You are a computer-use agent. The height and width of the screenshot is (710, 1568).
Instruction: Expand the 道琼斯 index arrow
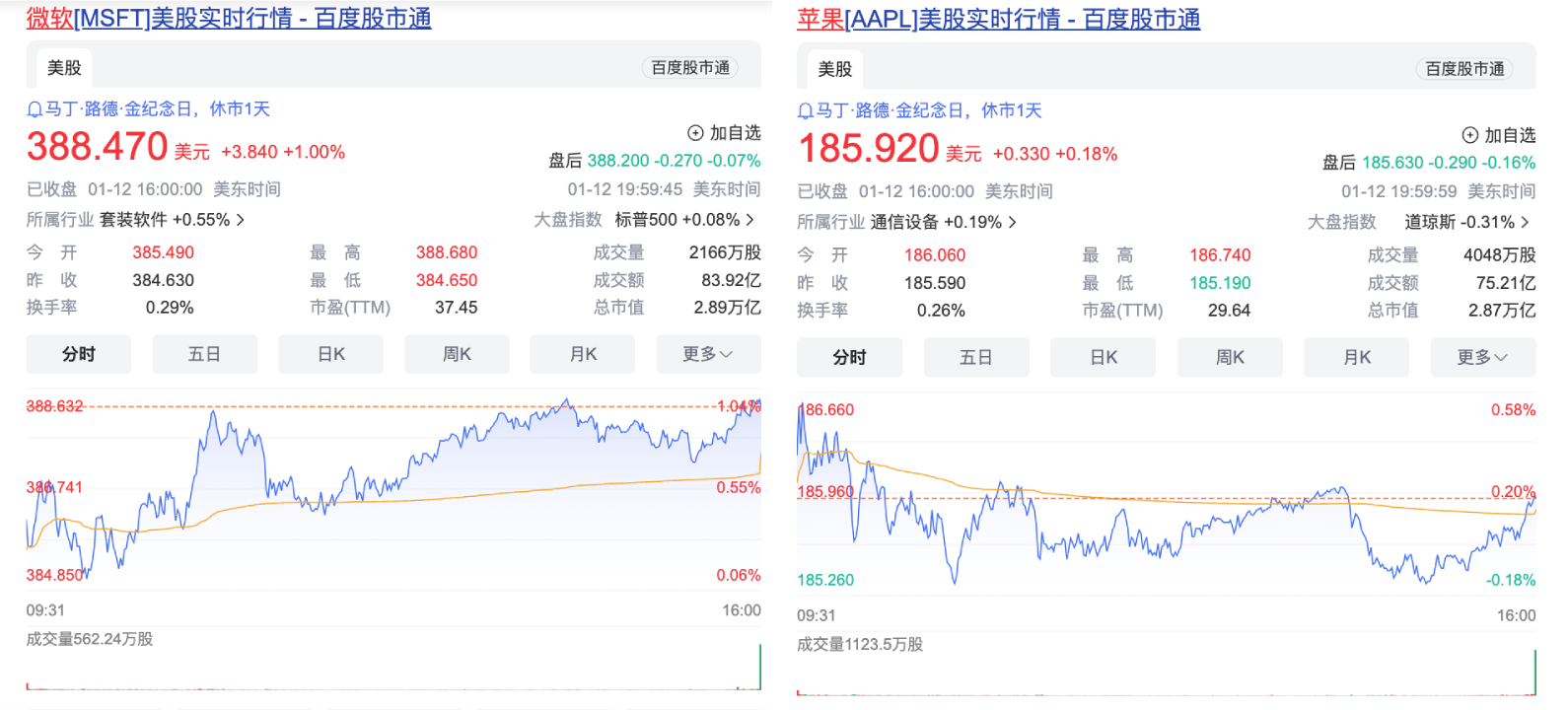pos(1525,223)
